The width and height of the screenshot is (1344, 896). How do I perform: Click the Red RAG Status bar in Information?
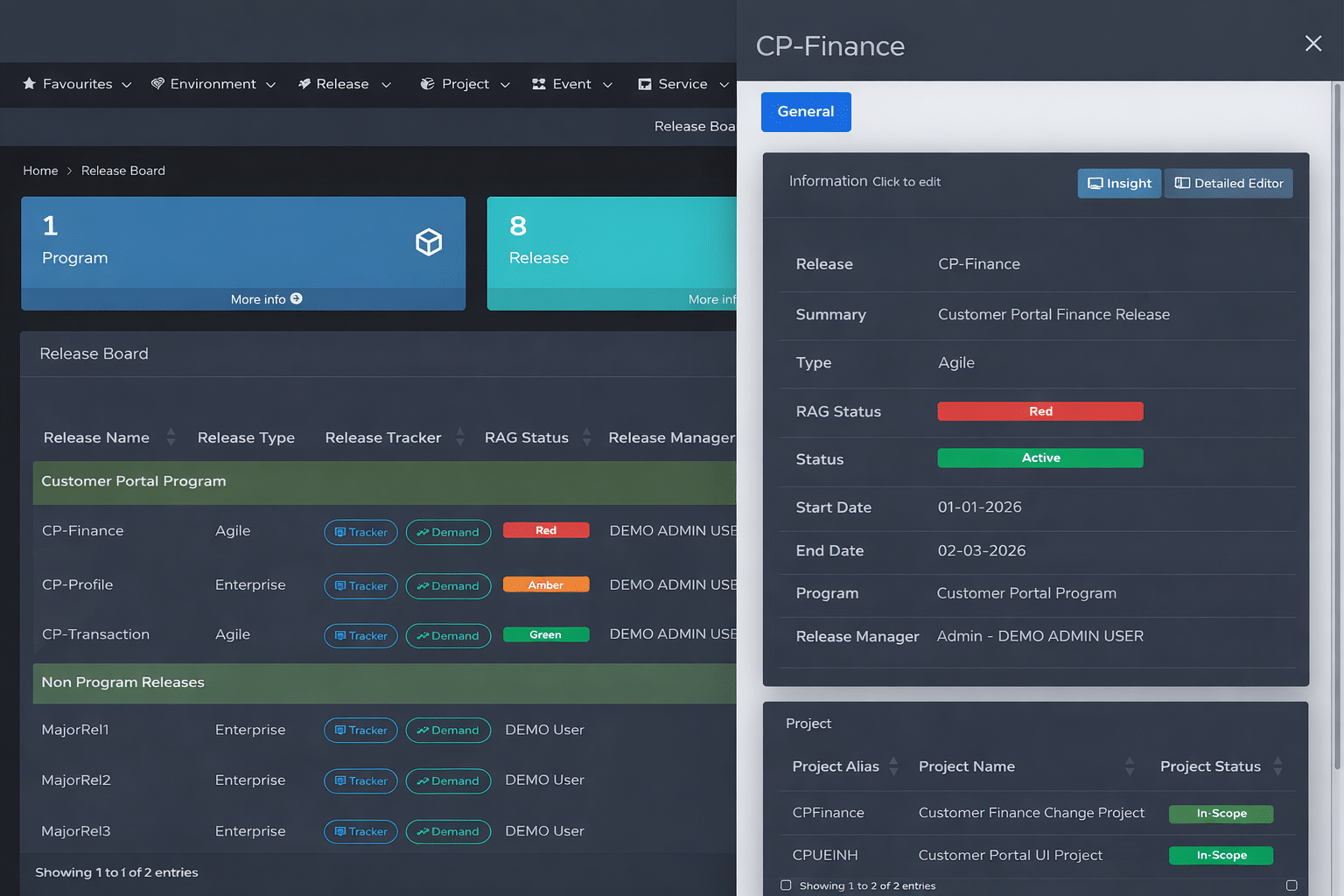(1039, 411)
